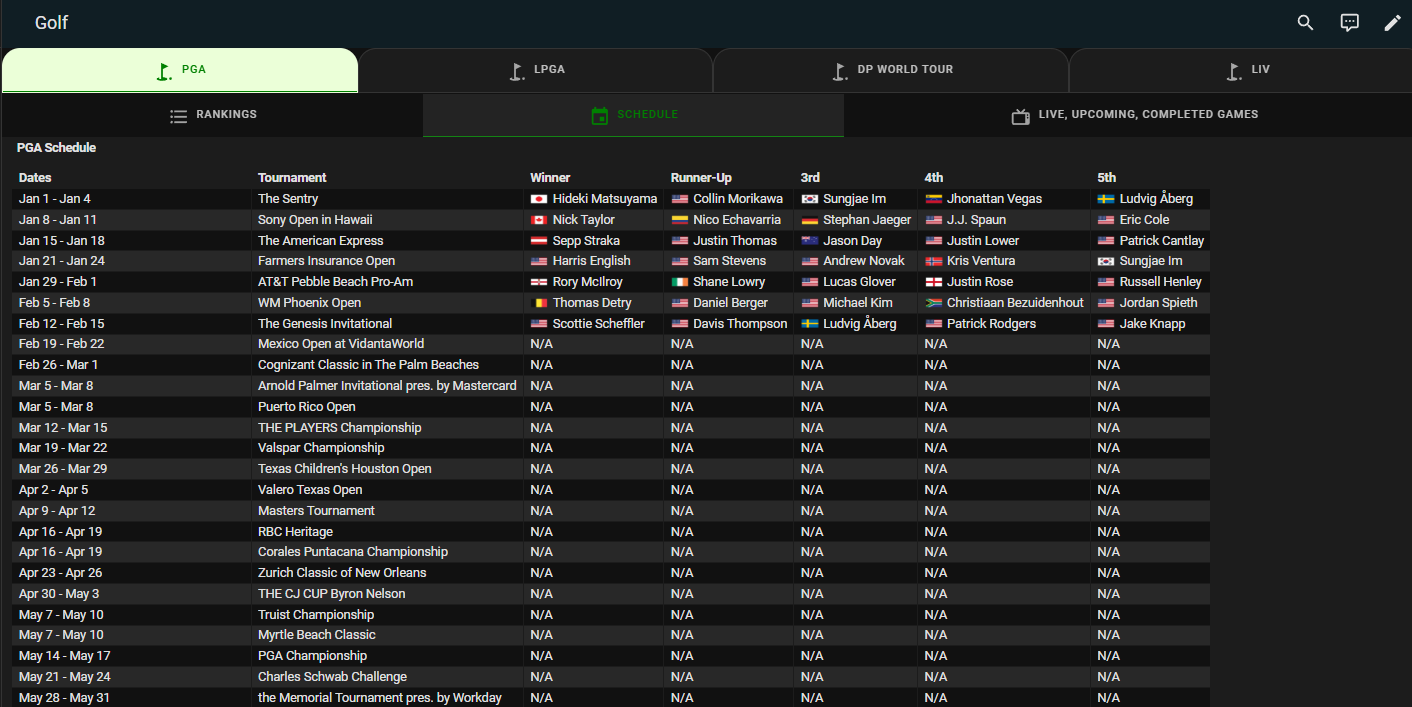Select The American Express tournament cell

[x=387, y=241]
